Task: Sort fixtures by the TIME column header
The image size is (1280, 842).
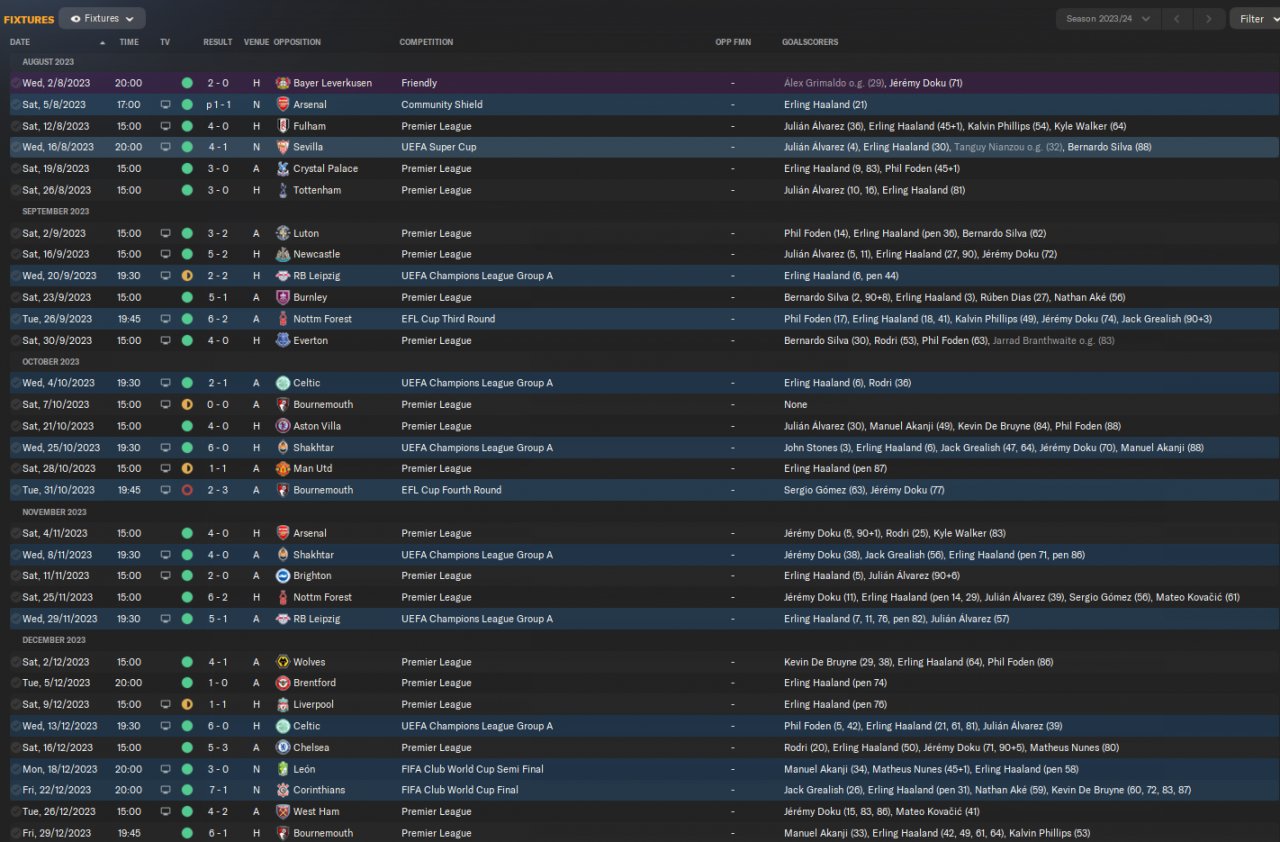Action: point(129,42)
